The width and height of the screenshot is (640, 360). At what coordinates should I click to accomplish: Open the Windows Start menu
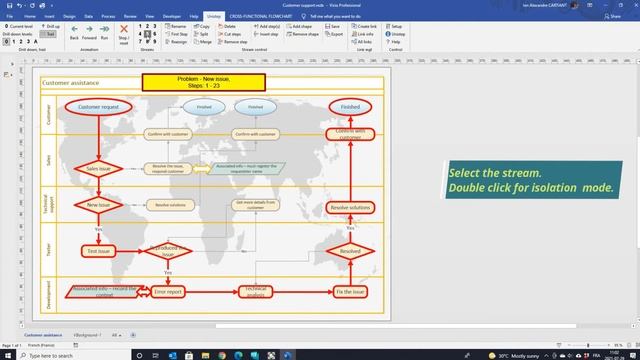(x=8, y=356)
